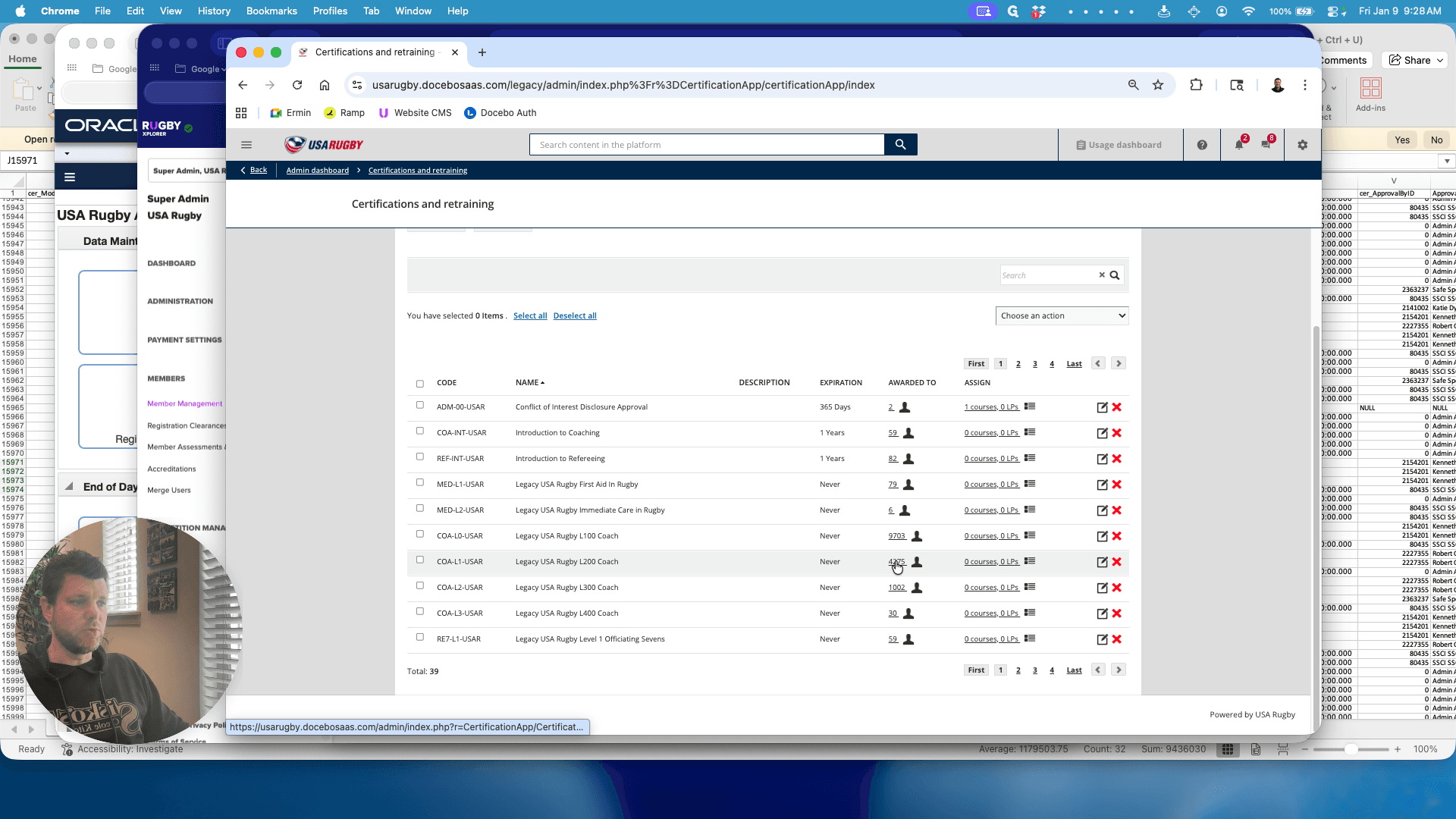Jump to the Last page in top pagination

[1074, 364]
